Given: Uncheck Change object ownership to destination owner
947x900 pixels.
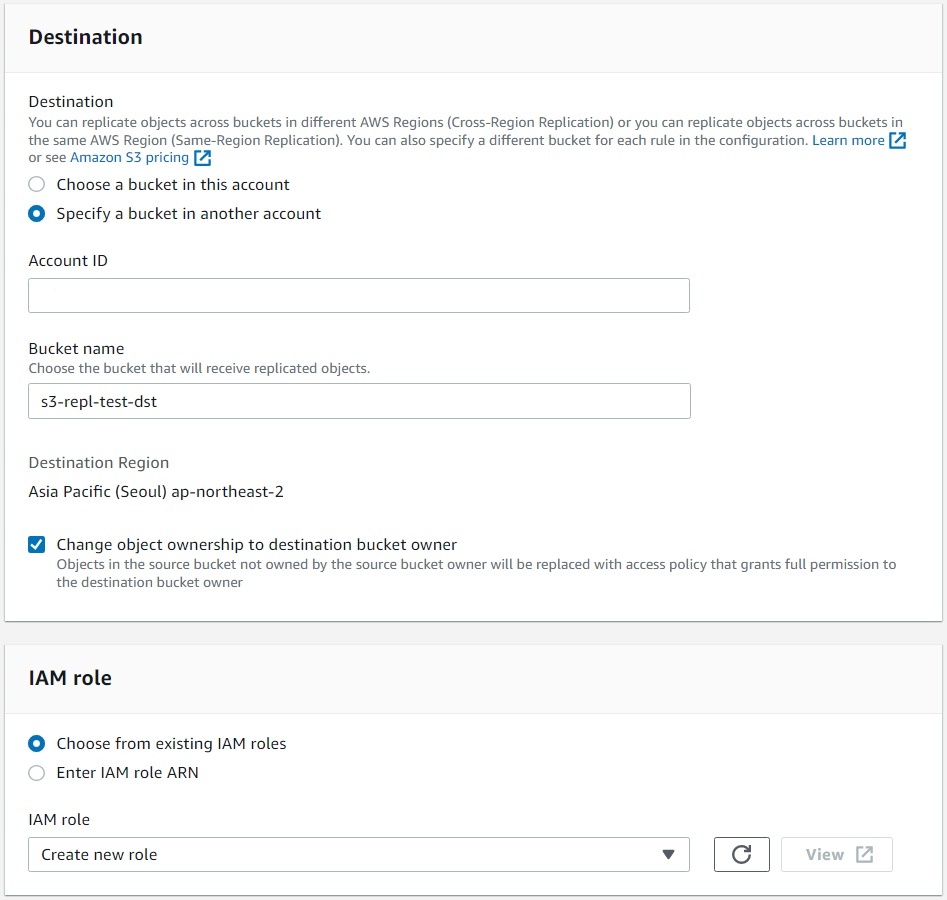Looking at the screenshot, I should [37, 545].
